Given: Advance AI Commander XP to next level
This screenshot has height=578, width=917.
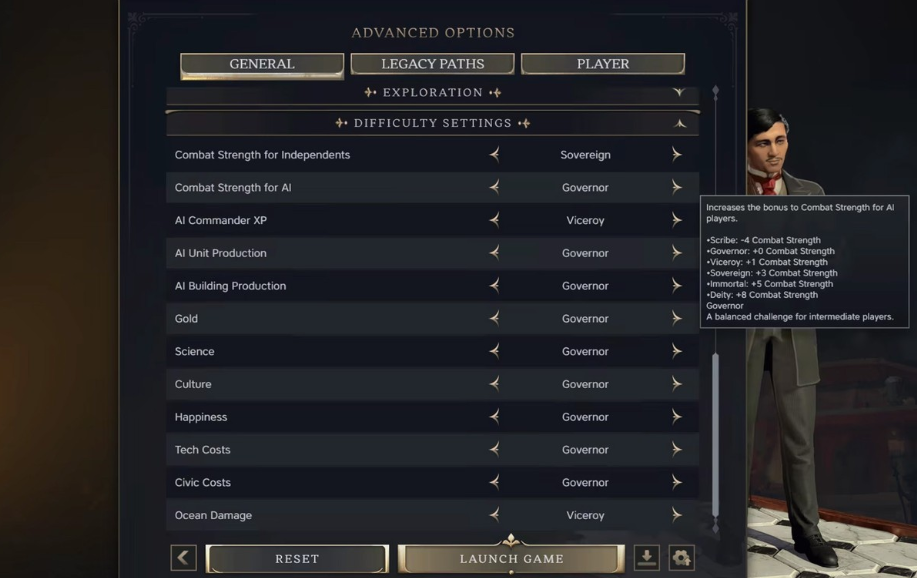Looking at the screenshot, I should (677, 220).
